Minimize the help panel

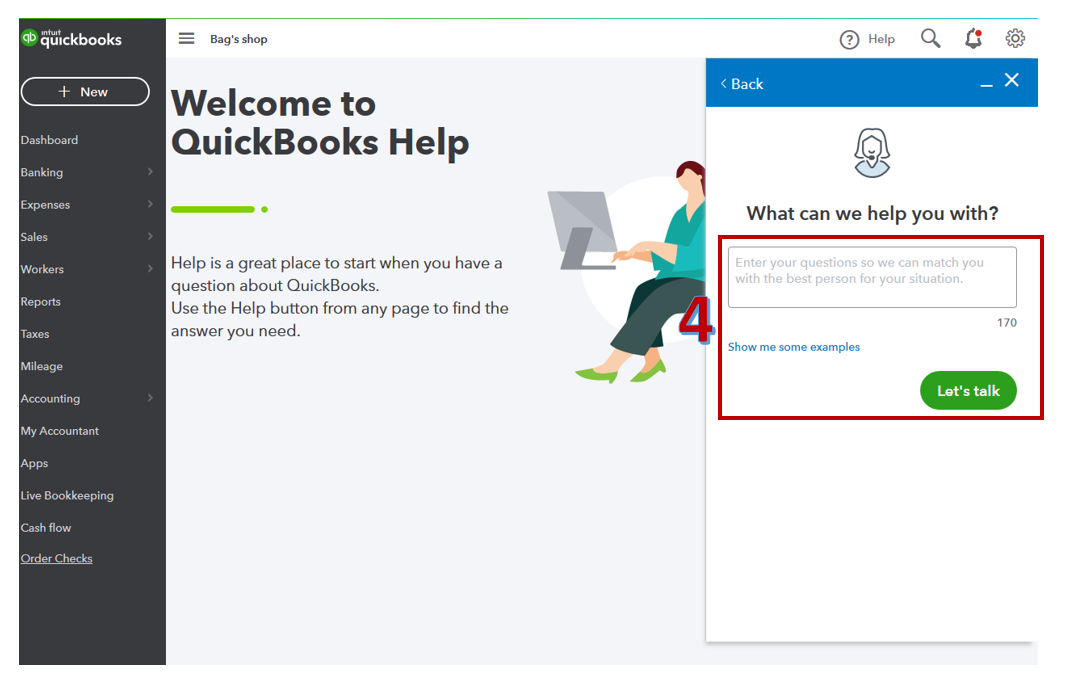(x=986, y=85)
